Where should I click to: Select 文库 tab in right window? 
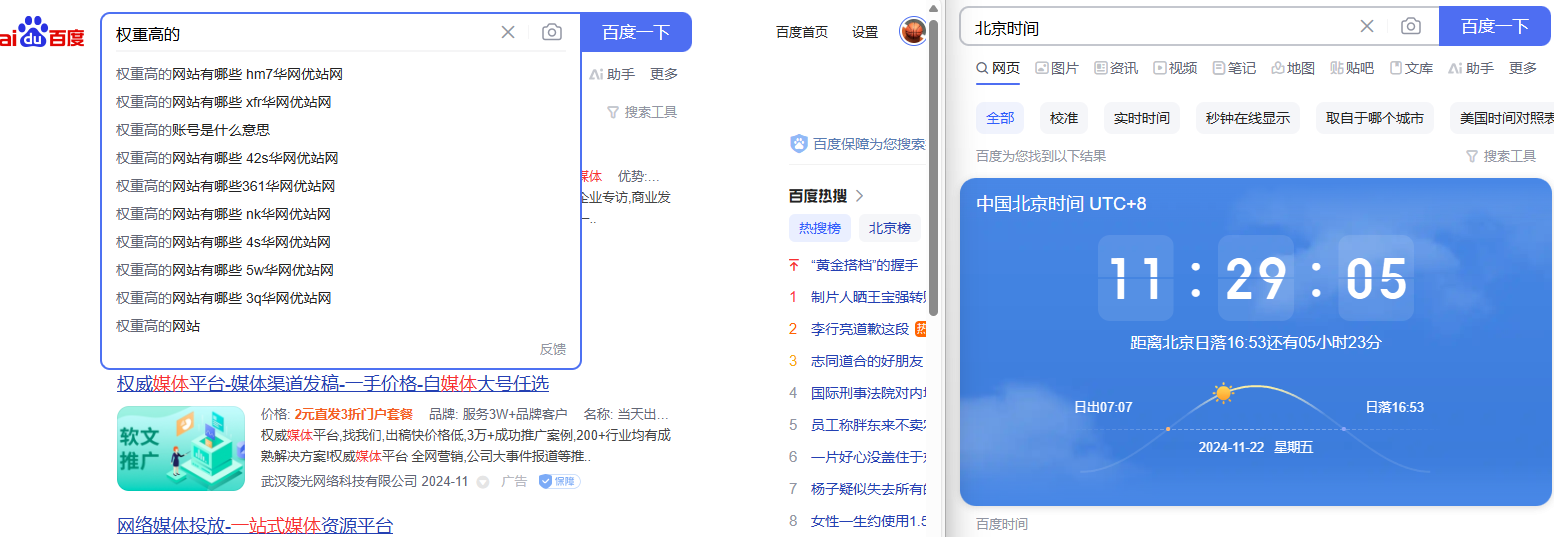[x=1411, y=68]
